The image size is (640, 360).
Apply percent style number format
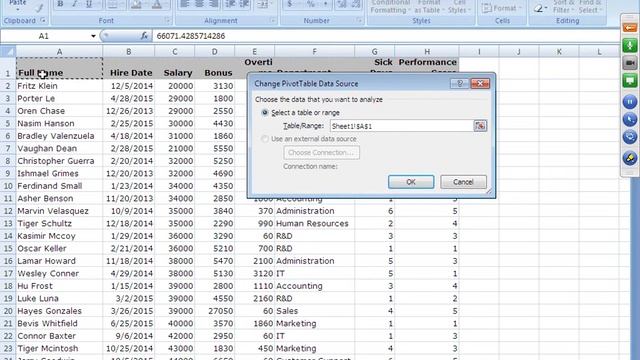311,4
